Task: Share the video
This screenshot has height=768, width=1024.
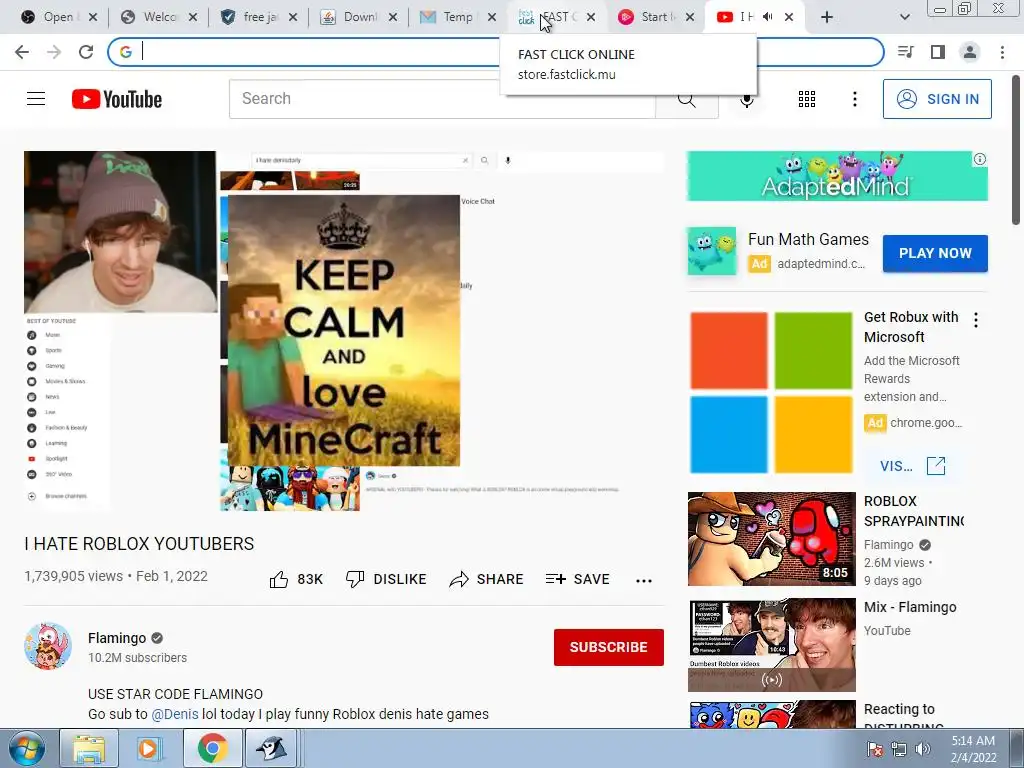Action: click(x=486, y=579)
